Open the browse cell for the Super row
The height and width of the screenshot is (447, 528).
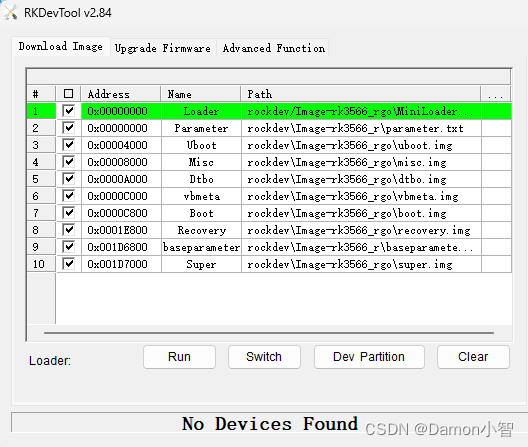click(x=496, y=264)
